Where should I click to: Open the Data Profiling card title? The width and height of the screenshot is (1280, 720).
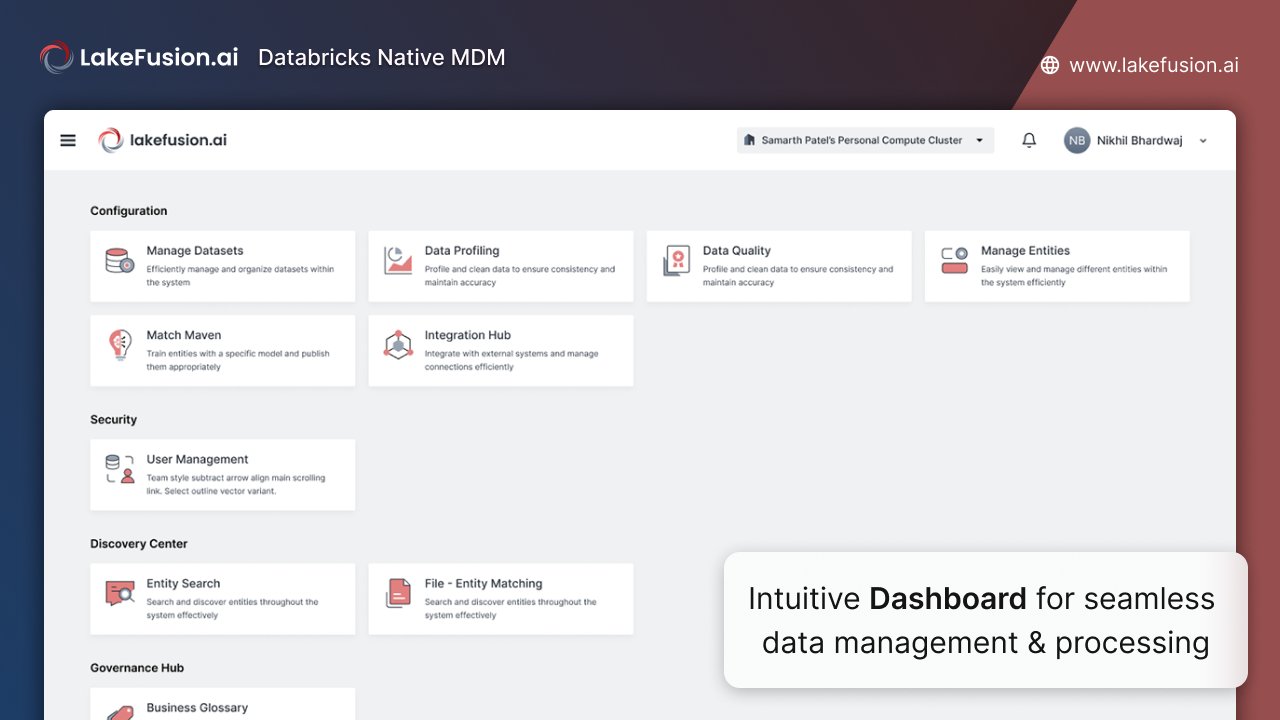[x=462, y=251]
